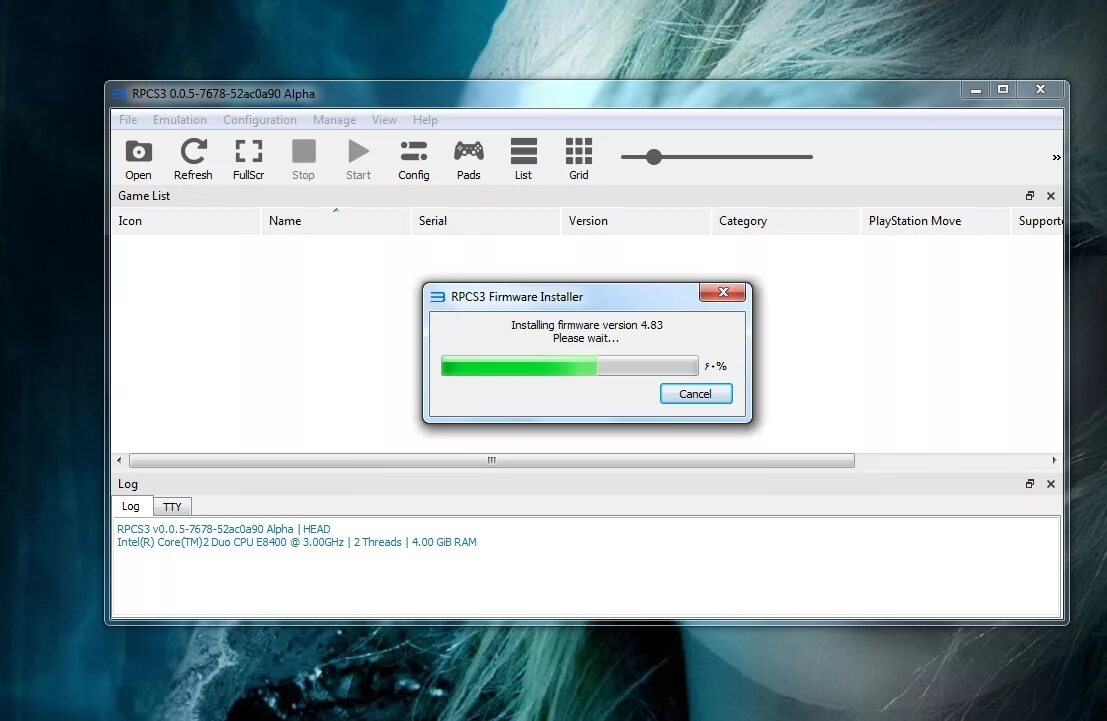Open Config settings icon
The height and width of the screenshot is (721, 1107).
[x=414, y=160]
